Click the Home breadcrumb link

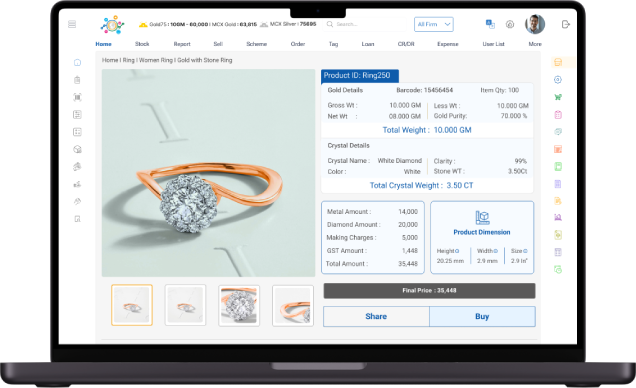point(110,60)
